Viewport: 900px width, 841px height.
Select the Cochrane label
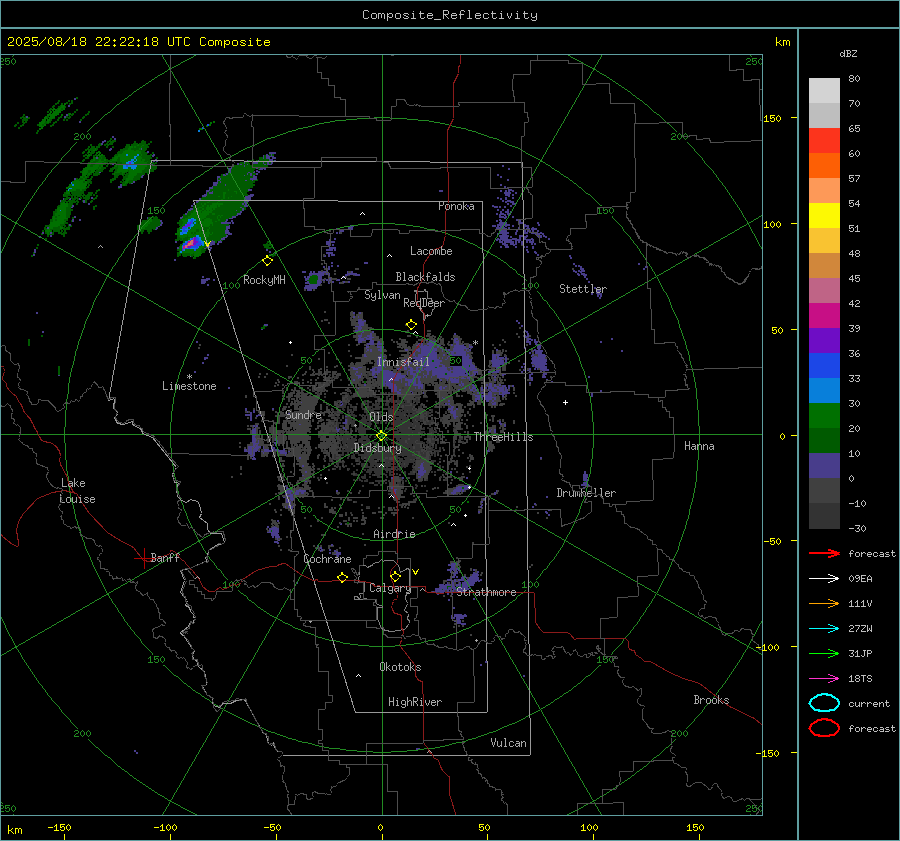point(327,559)
